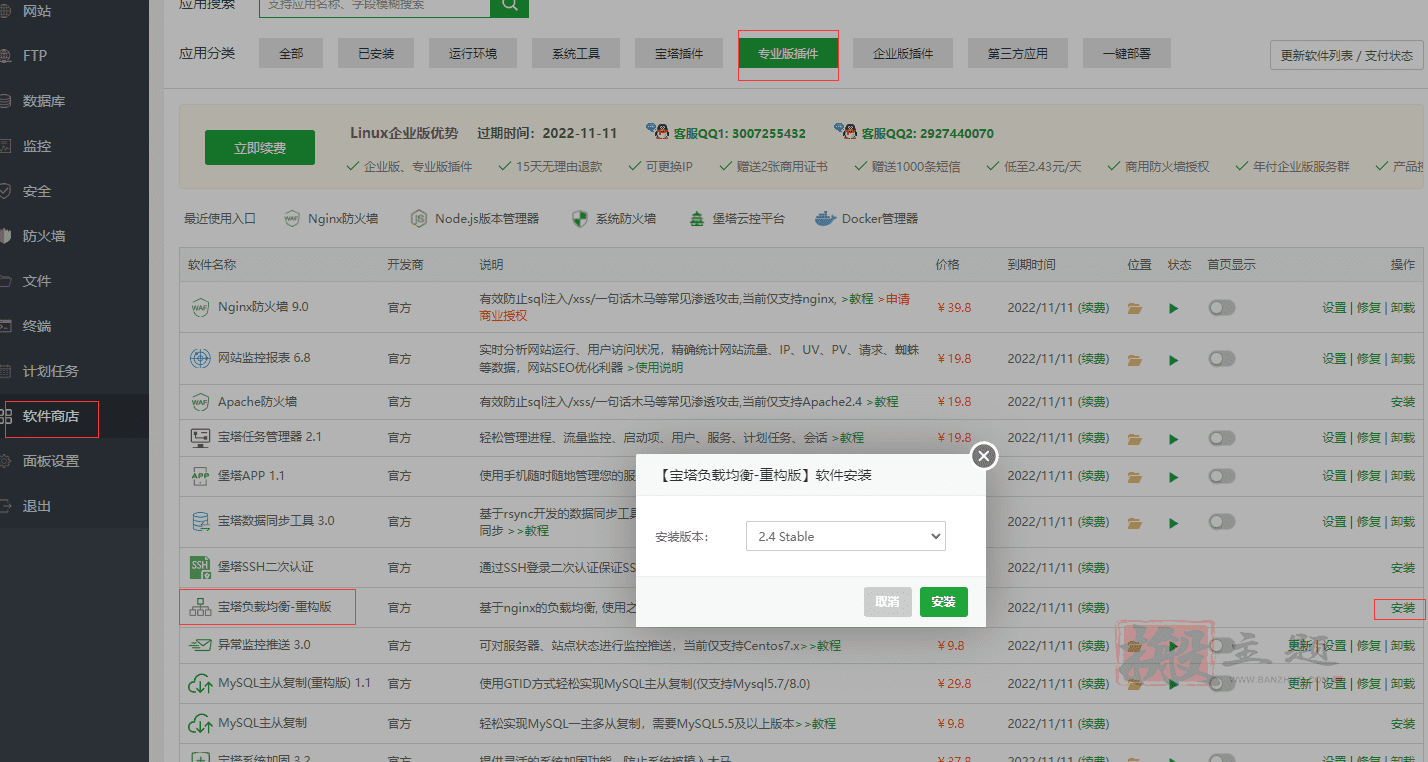Click the 堡塔APP 1.1 row icon
This screenshot has height=762, width=1428.
(199, 476)
